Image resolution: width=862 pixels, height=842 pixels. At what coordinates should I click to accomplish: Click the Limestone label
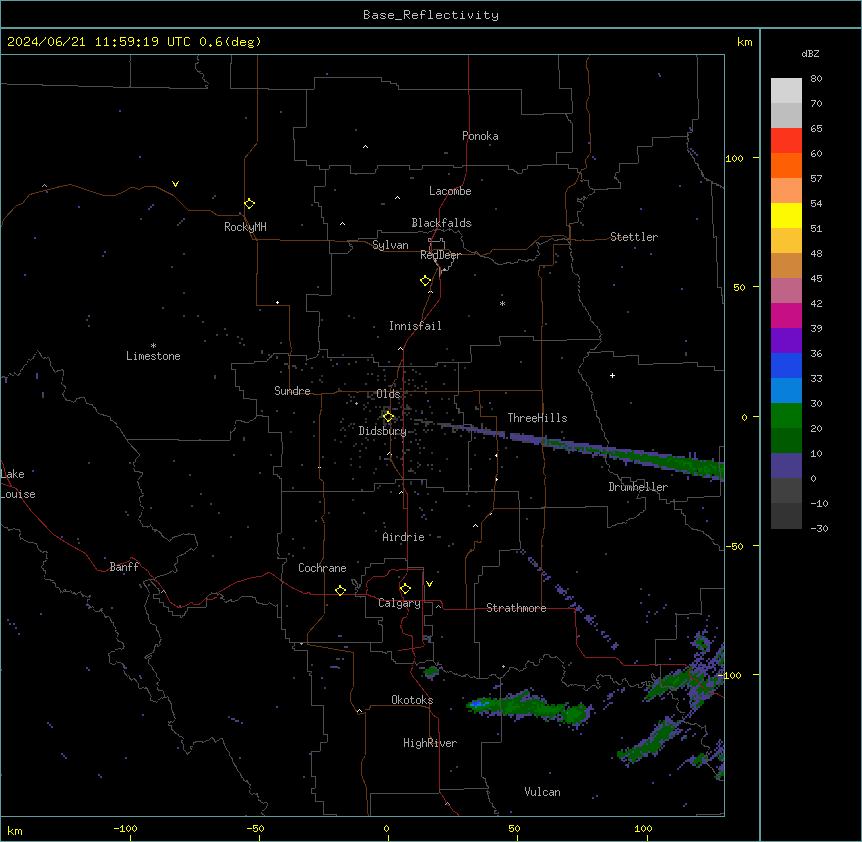(153, 356)
